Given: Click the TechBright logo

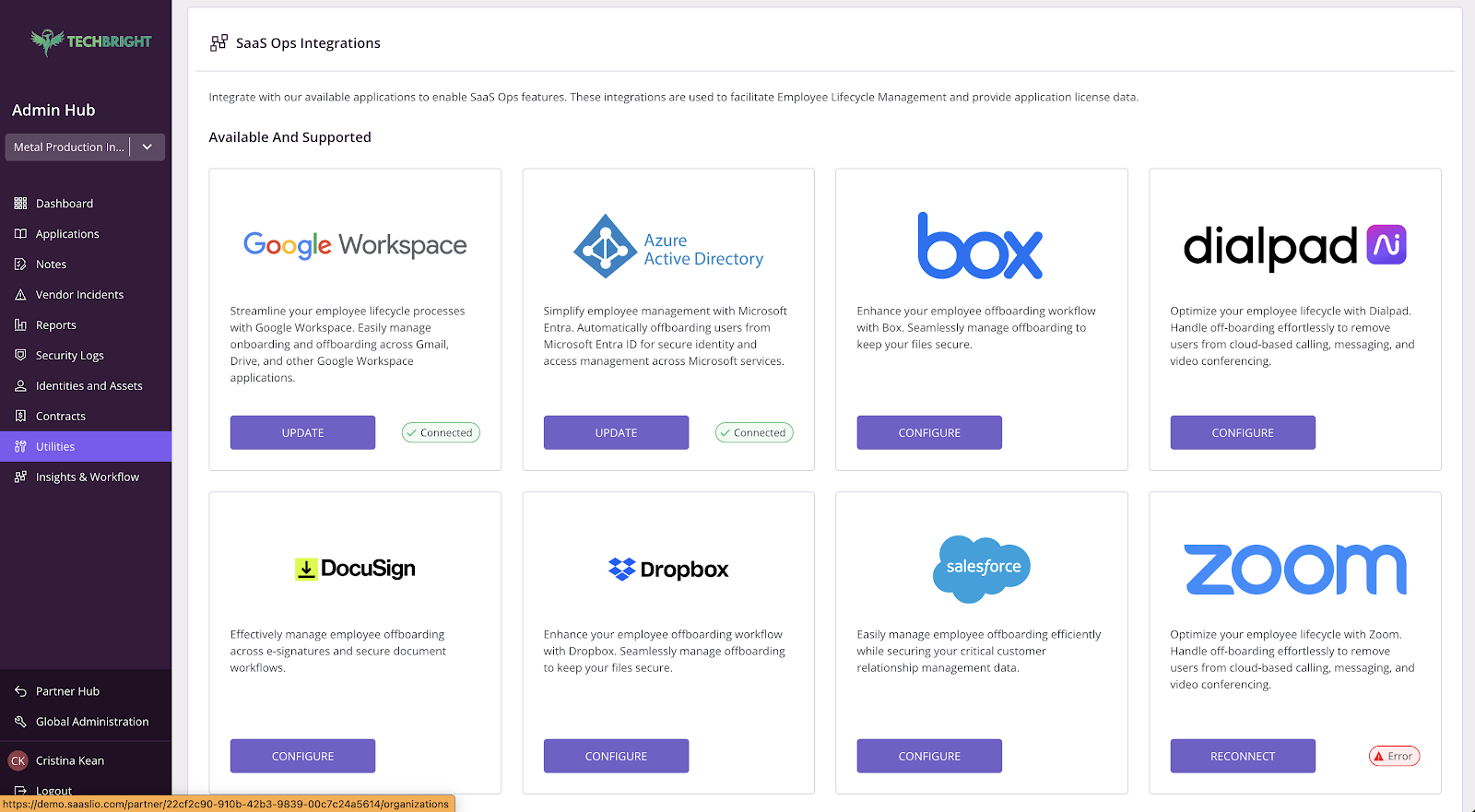Looking at the screenshot, I should (x=90, y=41).
